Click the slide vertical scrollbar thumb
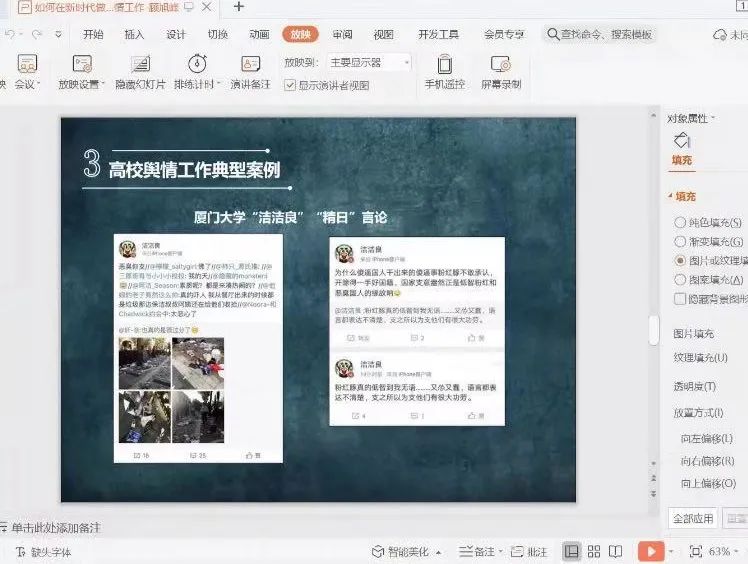The height and width of the screenshot is (564, 748). pos(654,330)
